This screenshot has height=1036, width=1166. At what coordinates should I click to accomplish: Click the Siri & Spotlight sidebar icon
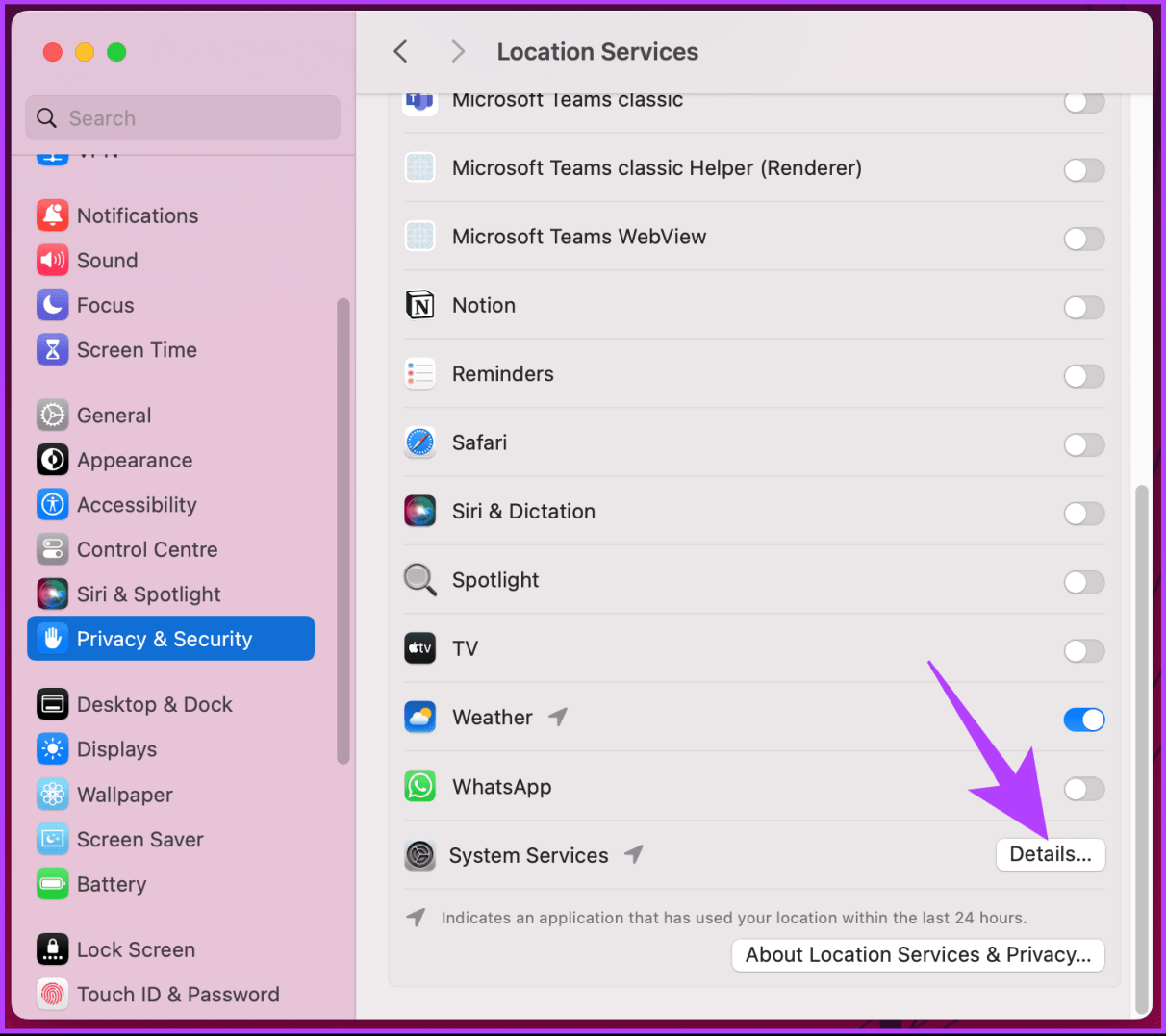coord(53,594)
